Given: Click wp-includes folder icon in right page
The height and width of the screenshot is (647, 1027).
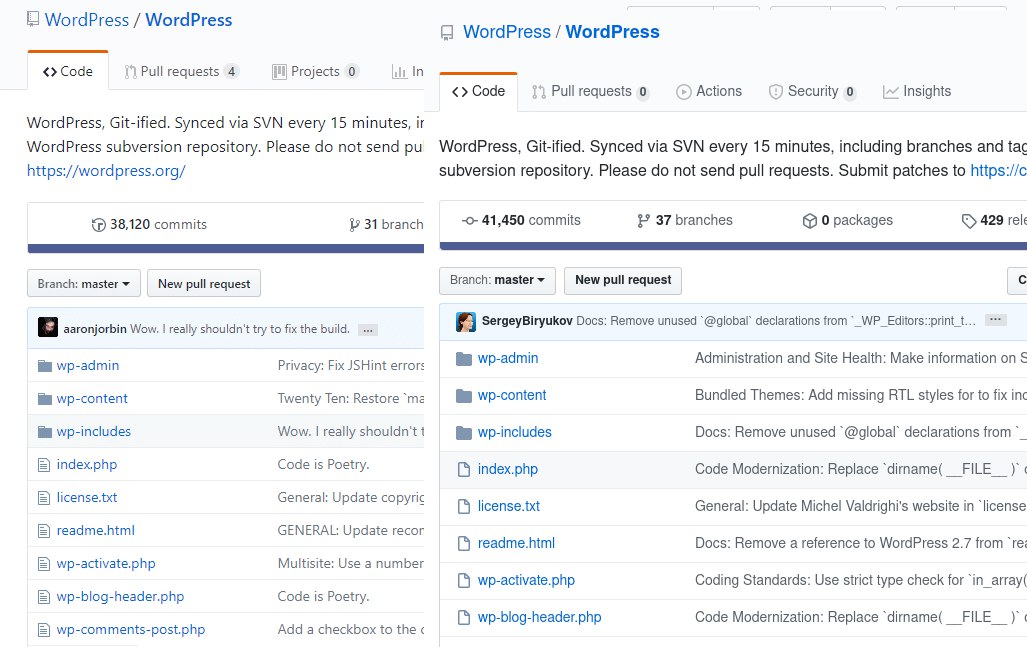Looking at the screenshot, I should tap(464, 432).
